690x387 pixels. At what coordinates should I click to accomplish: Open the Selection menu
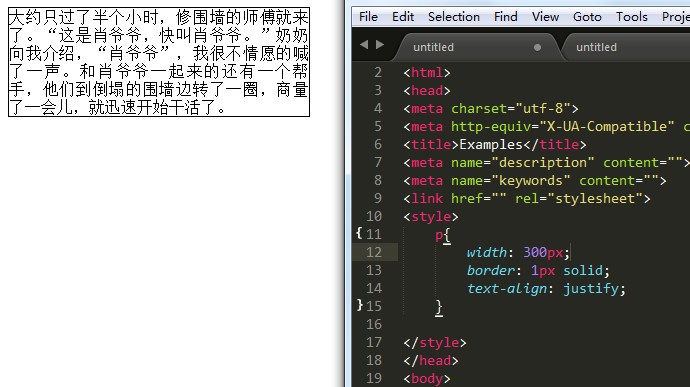click(454, 17)
